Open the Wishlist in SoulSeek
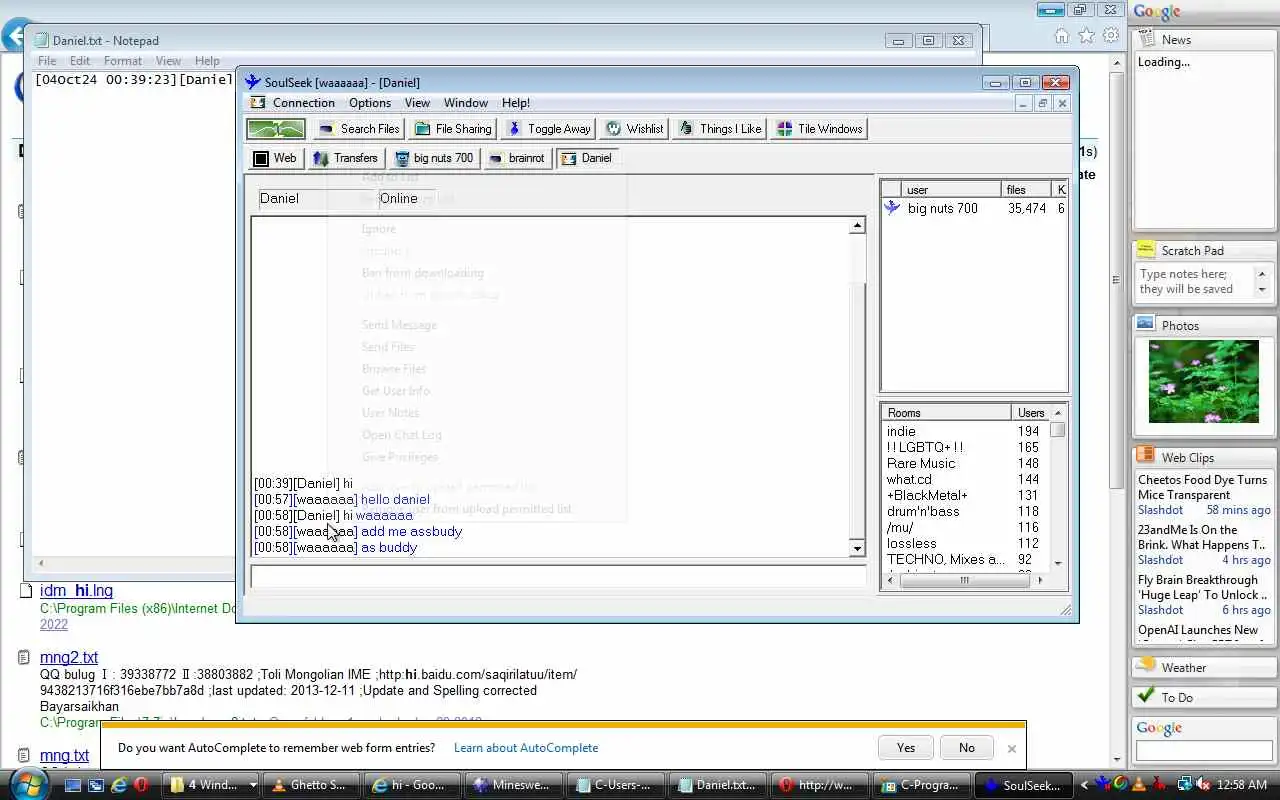 pyautogui.click(x=634, y=129)
